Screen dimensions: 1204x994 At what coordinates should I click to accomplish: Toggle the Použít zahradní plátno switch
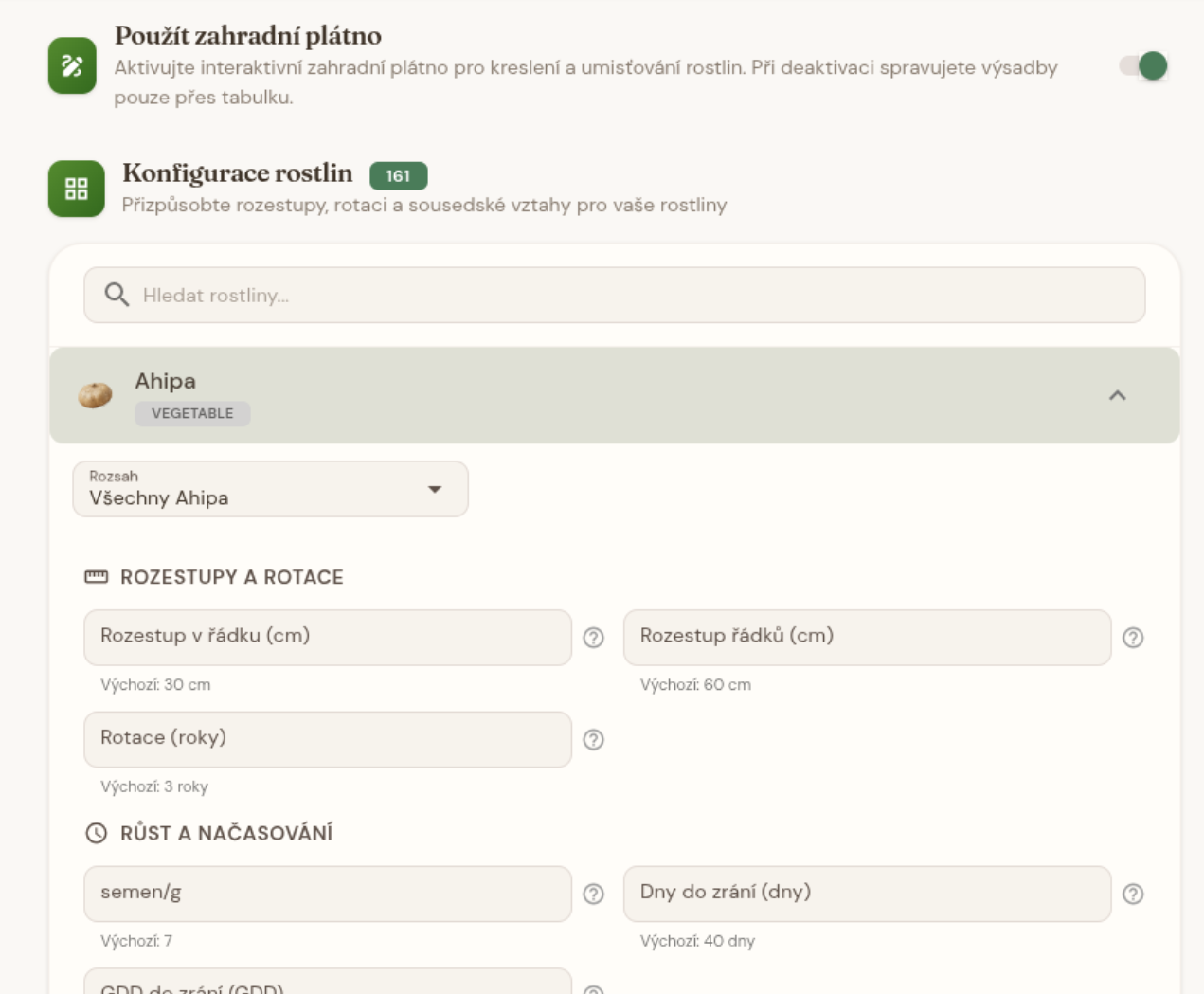coord(1143,66)
